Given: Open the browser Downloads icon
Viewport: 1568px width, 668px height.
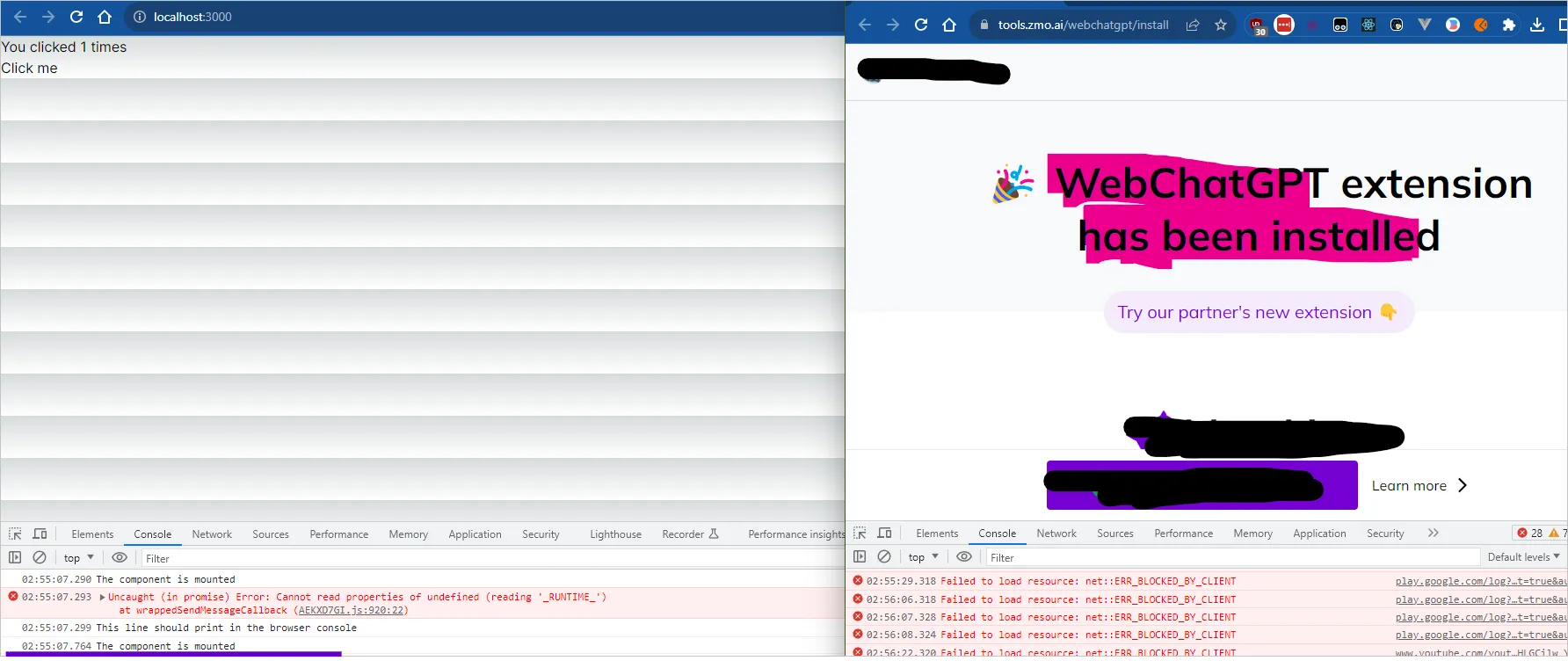Looking at the screenshot, I should [1537, 25].
